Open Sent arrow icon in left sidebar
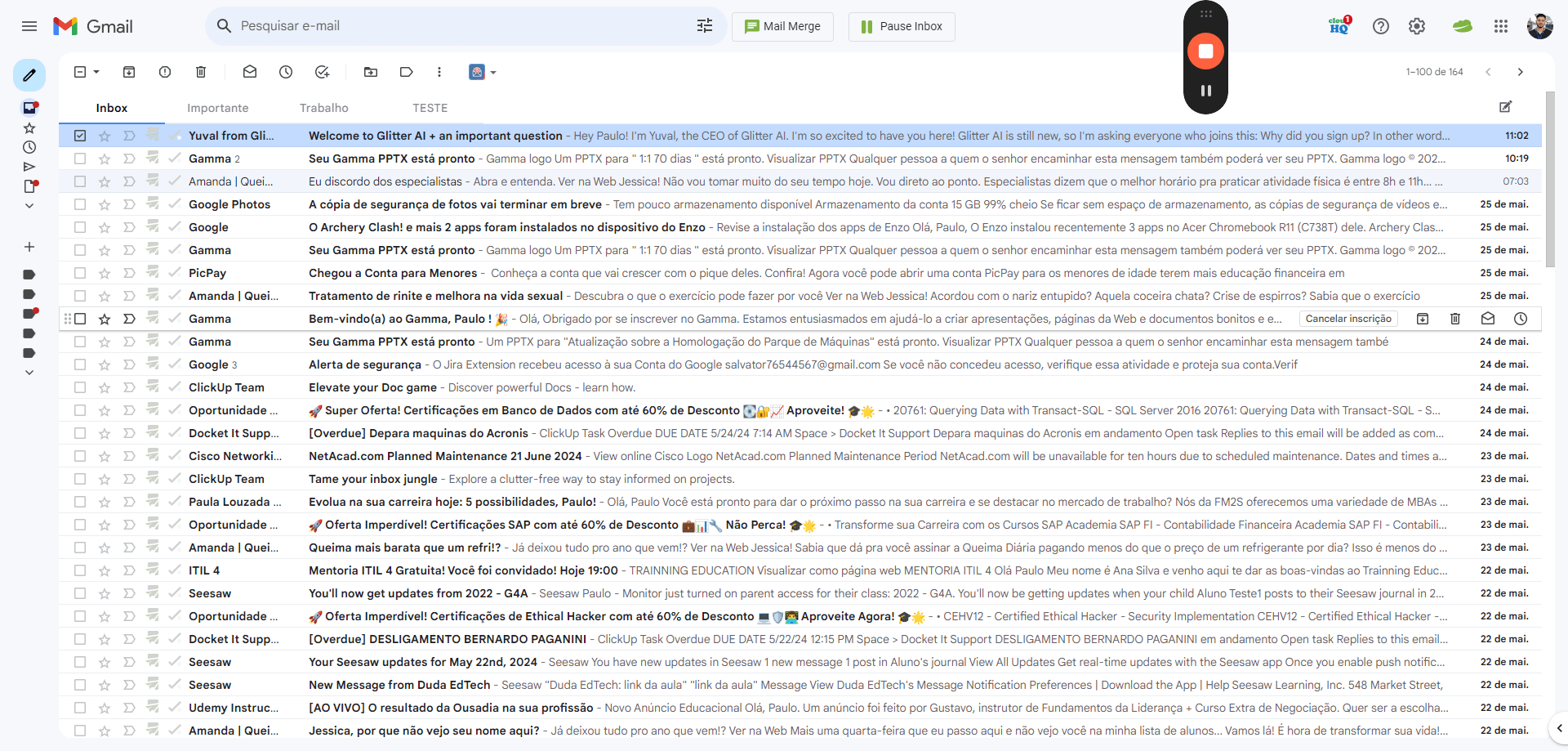Image resolution: width=1568 pixels, height=751 pixels. pyautogui.click(x=29, y=167)
